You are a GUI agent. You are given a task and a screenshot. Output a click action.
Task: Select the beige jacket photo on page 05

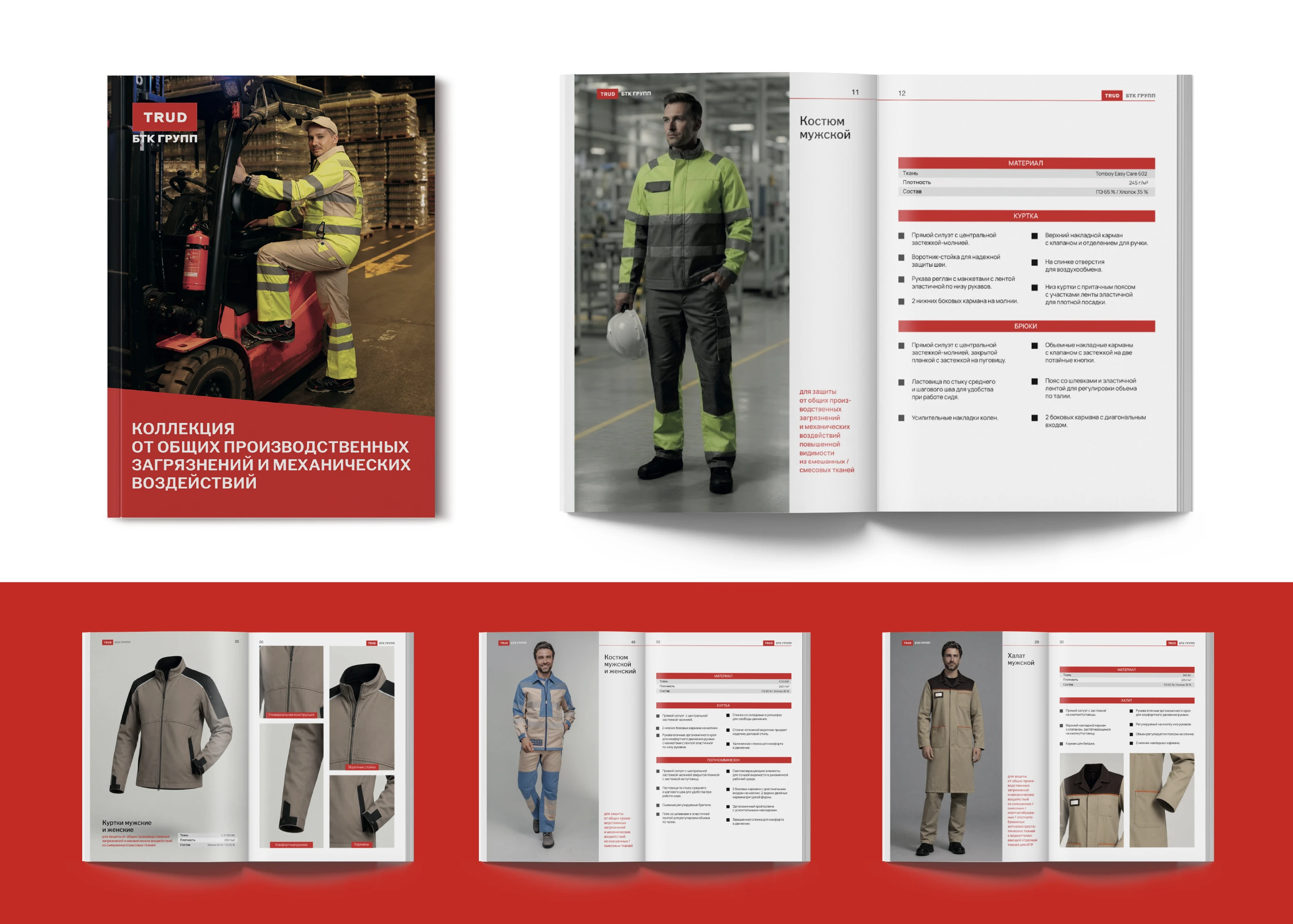pos(171,725)
